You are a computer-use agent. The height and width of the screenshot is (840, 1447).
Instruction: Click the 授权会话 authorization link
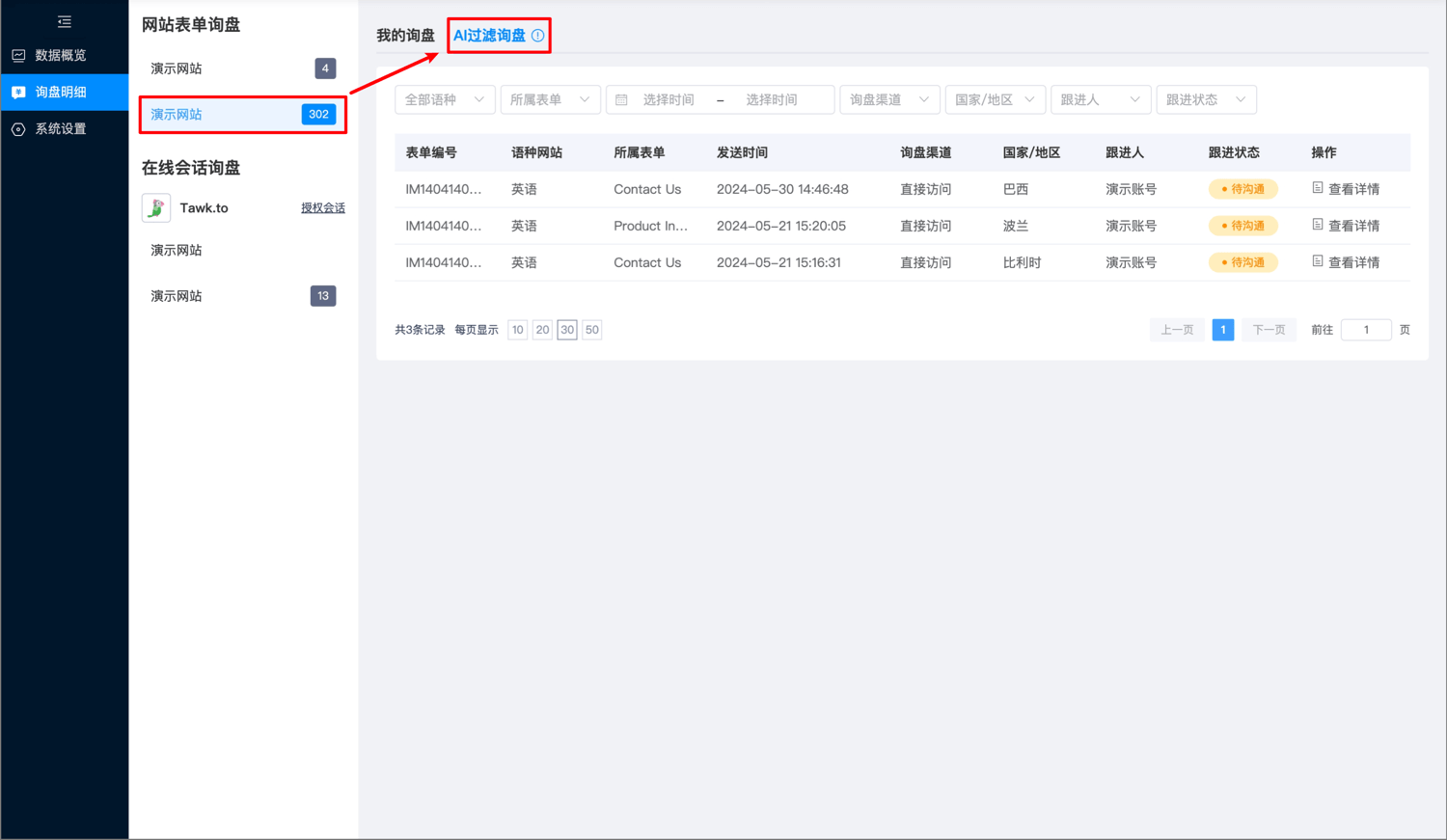tap(323, 206)
